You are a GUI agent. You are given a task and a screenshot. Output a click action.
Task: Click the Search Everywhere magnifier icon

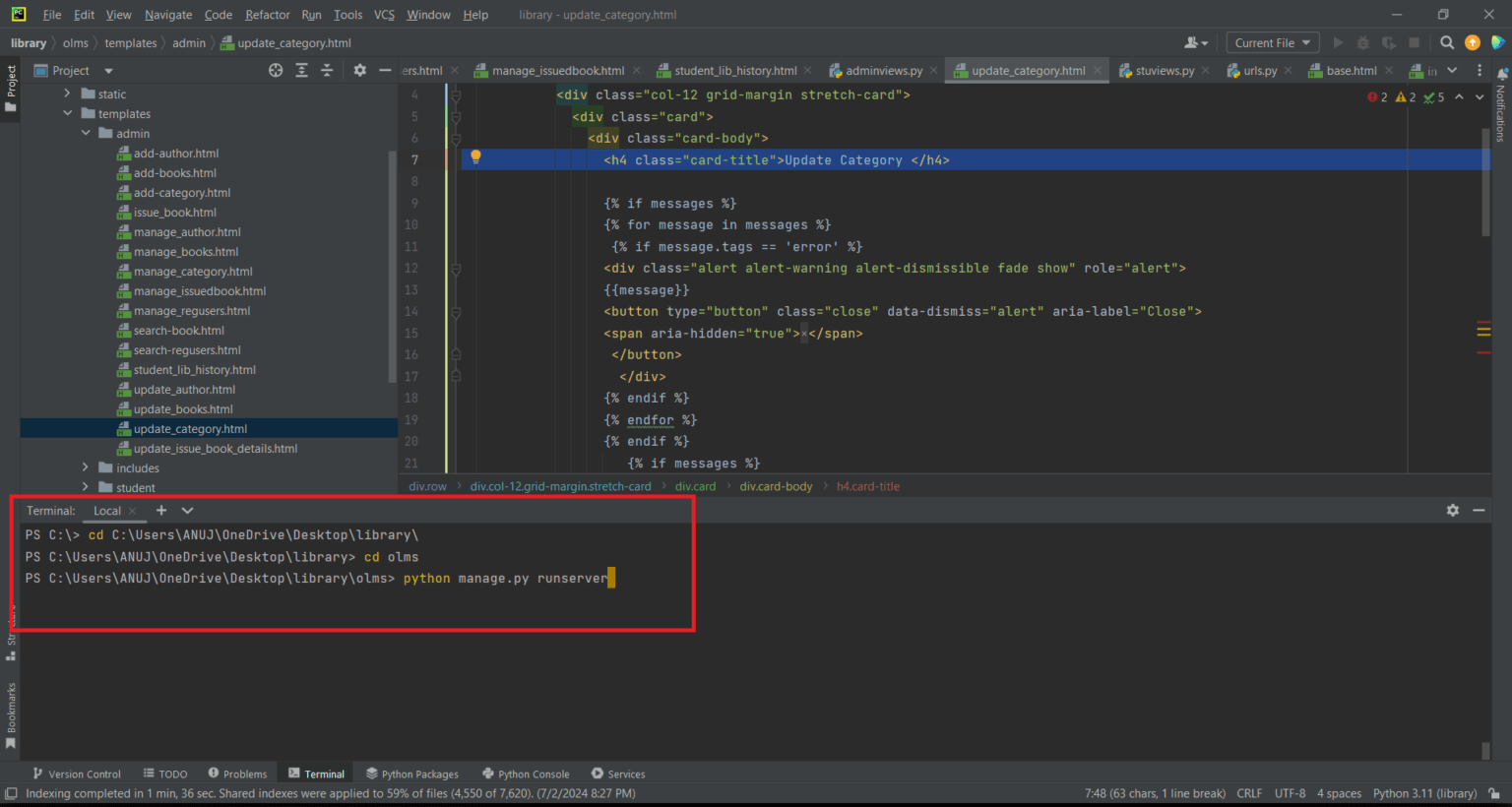click(1446, 42)
